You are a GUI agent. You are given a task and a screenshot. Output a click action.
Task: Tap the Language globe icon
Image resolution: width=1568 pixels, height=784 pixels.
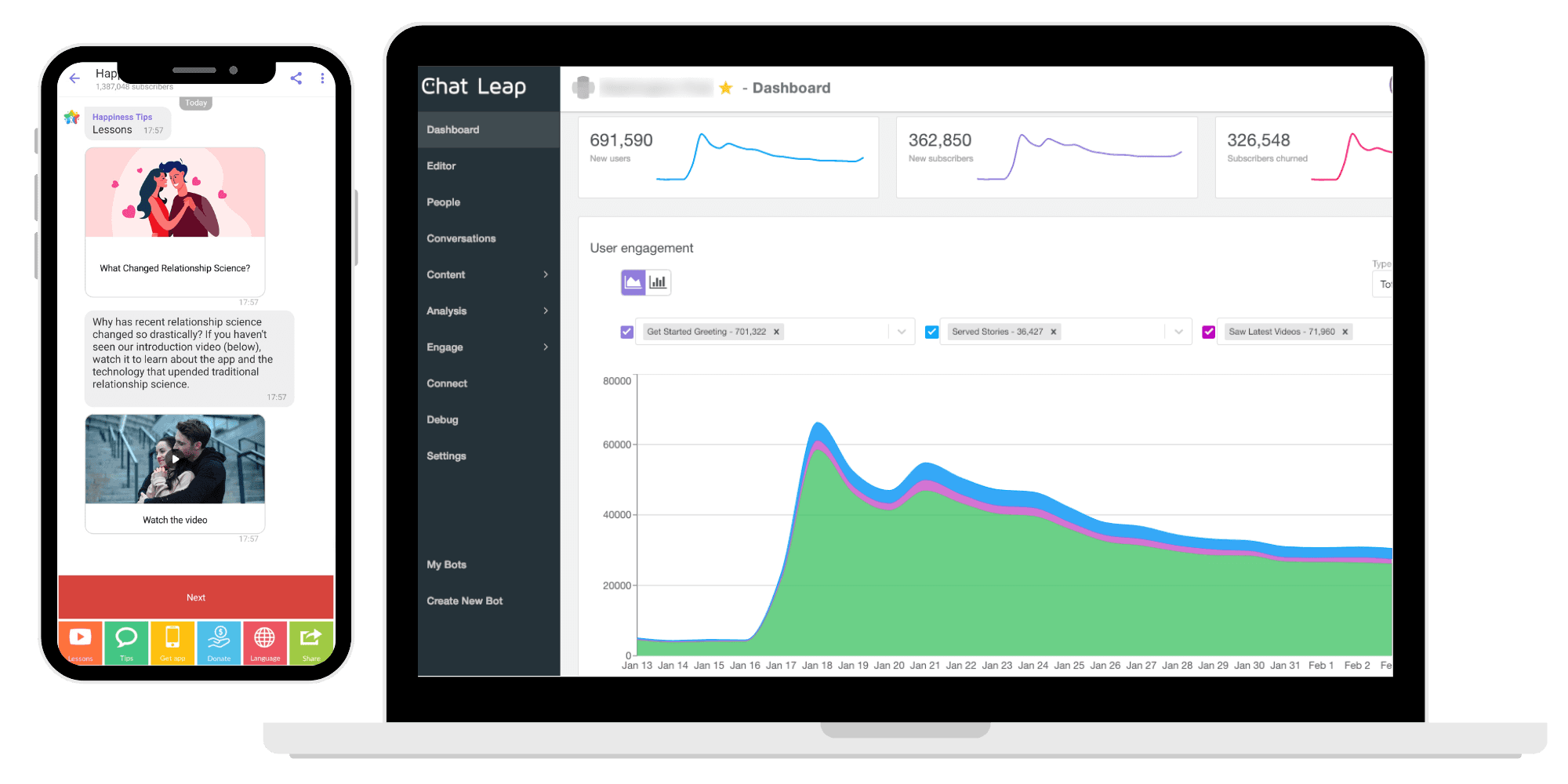pyautogui.click(x=265, y=643)
